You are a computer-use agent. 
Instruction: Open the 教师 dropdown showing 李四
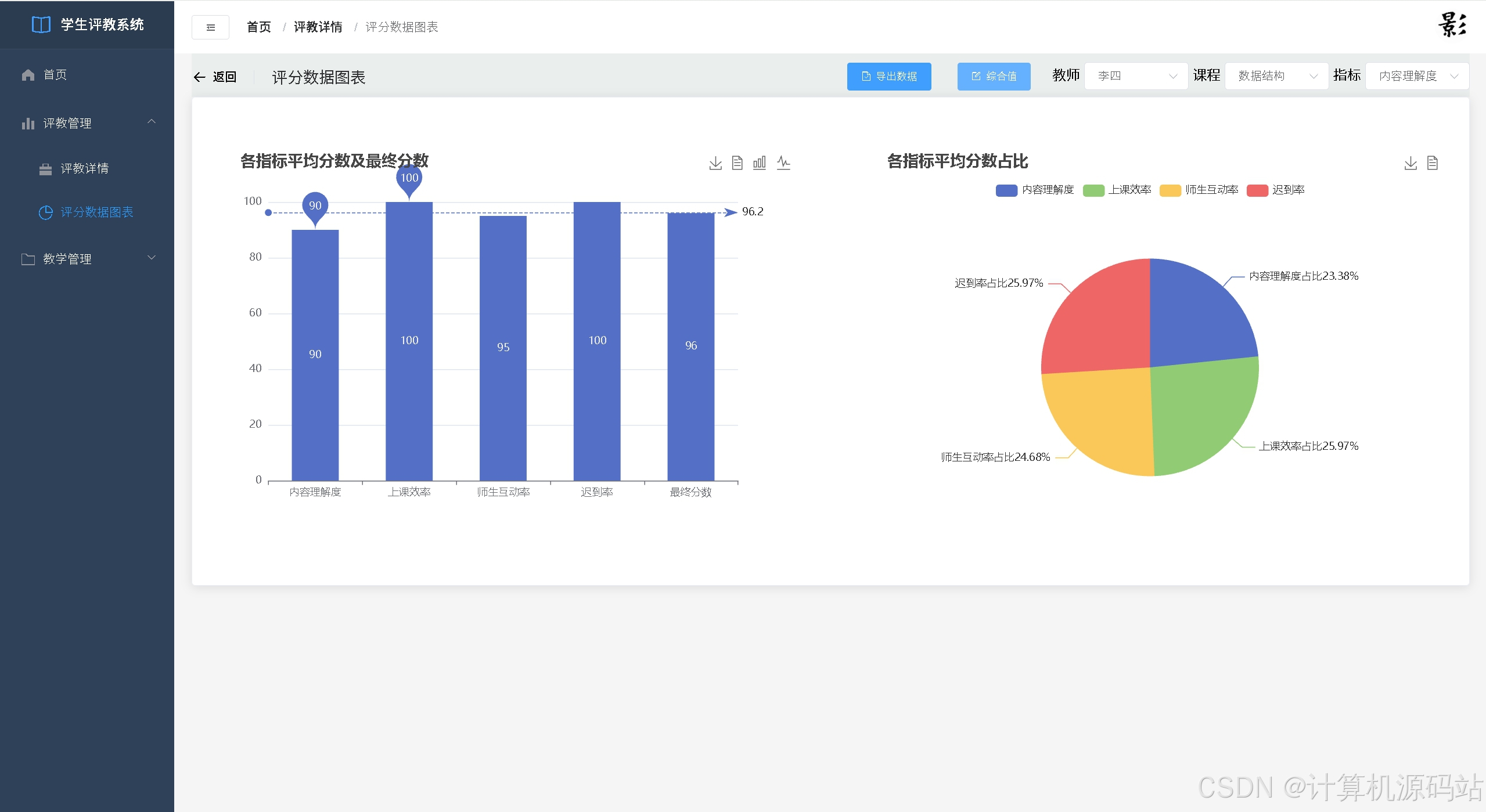pos(1136,76)
